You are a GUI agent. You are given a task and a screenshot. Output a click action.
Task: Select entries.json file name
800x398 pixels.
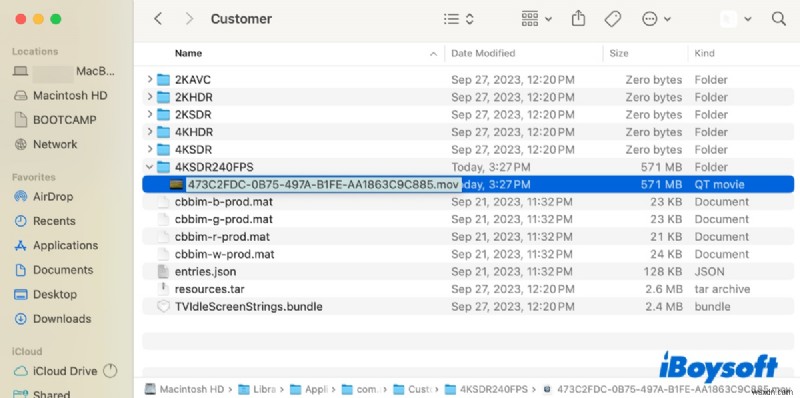pos(205,271)
